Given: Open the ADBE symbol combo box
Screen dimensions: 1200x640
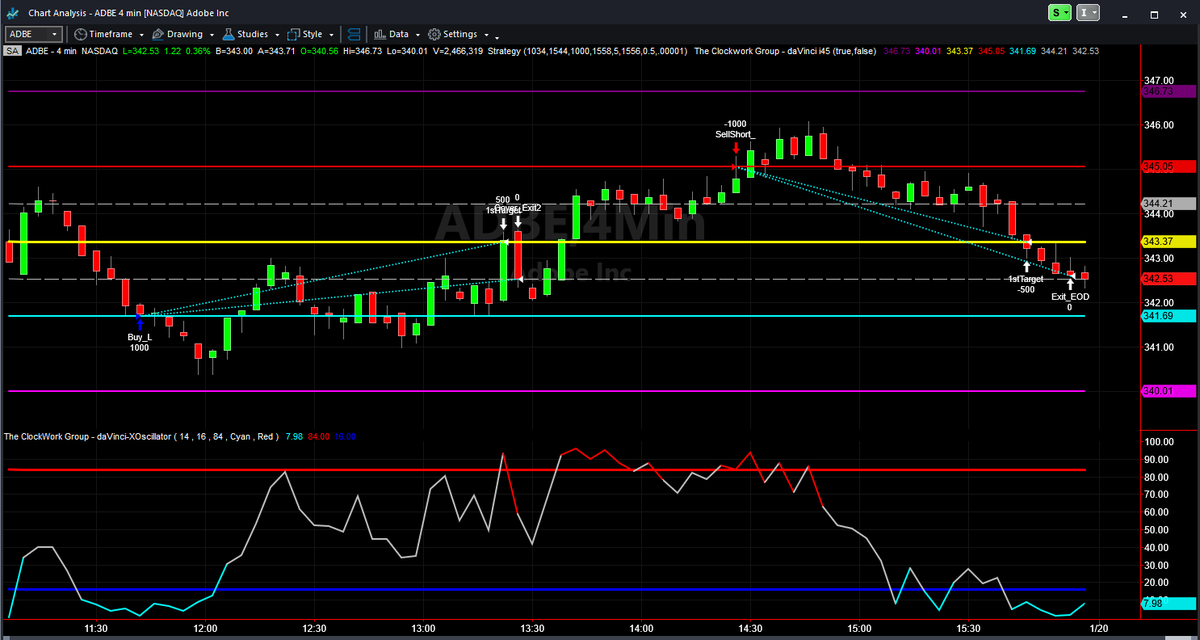Looking at the screenshot, I should [x=34, y=34].
